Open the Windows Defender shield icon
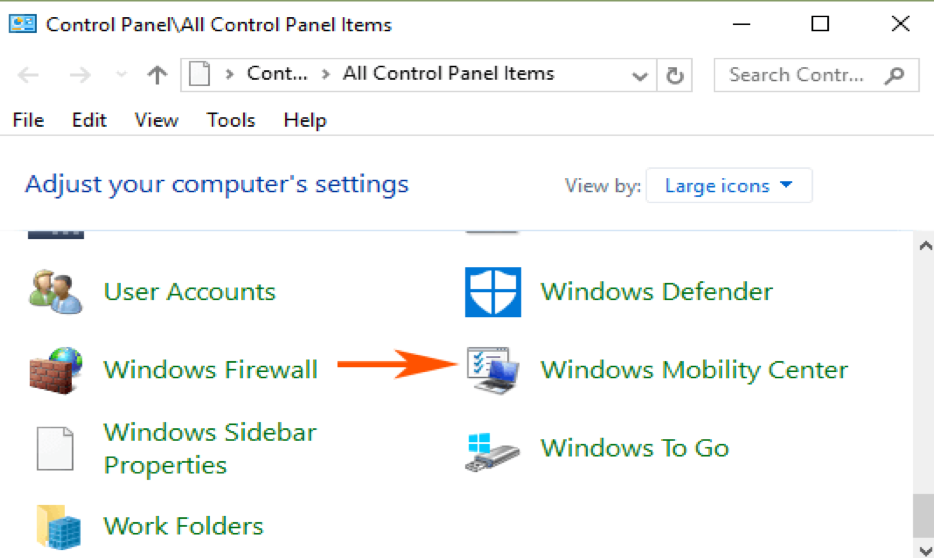 coord(493,292)
